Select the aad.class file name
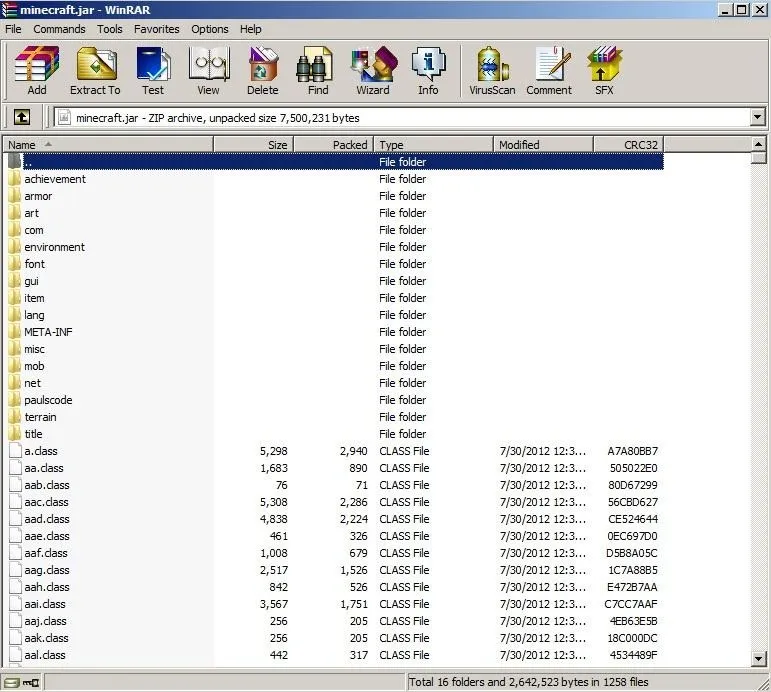Viewport: 771px width, 692px height. click(x=47, y=519)
